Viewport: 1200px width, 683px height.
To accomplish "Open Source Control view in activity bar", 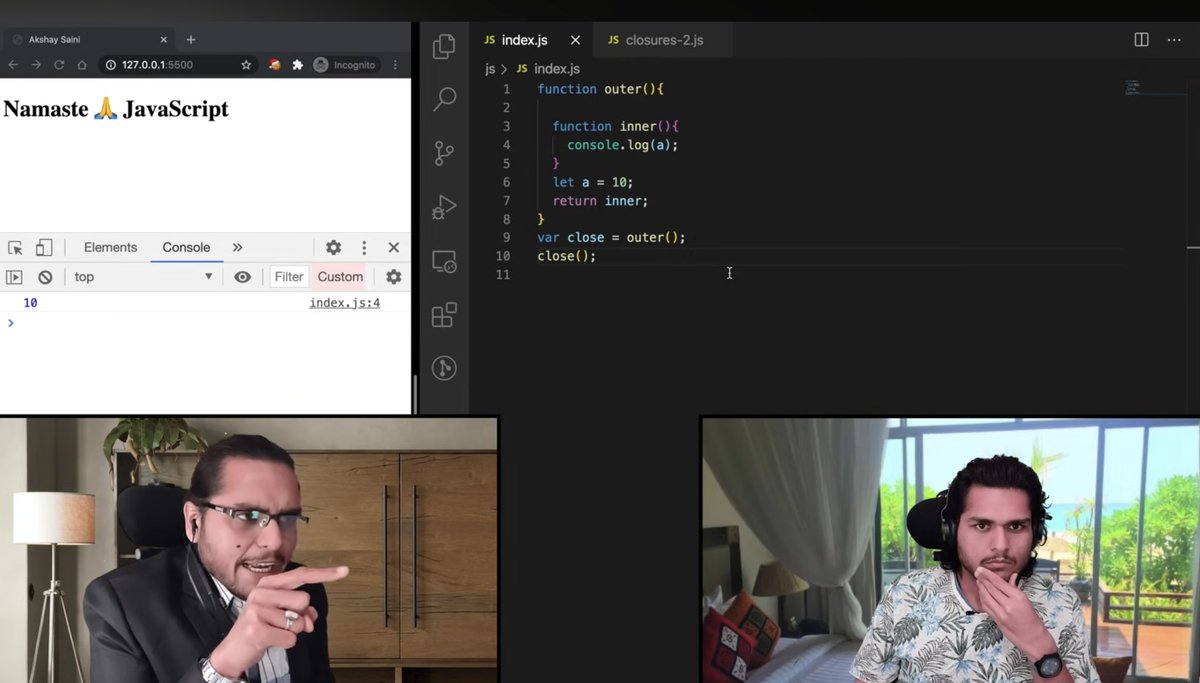I will tap(444, 153).
